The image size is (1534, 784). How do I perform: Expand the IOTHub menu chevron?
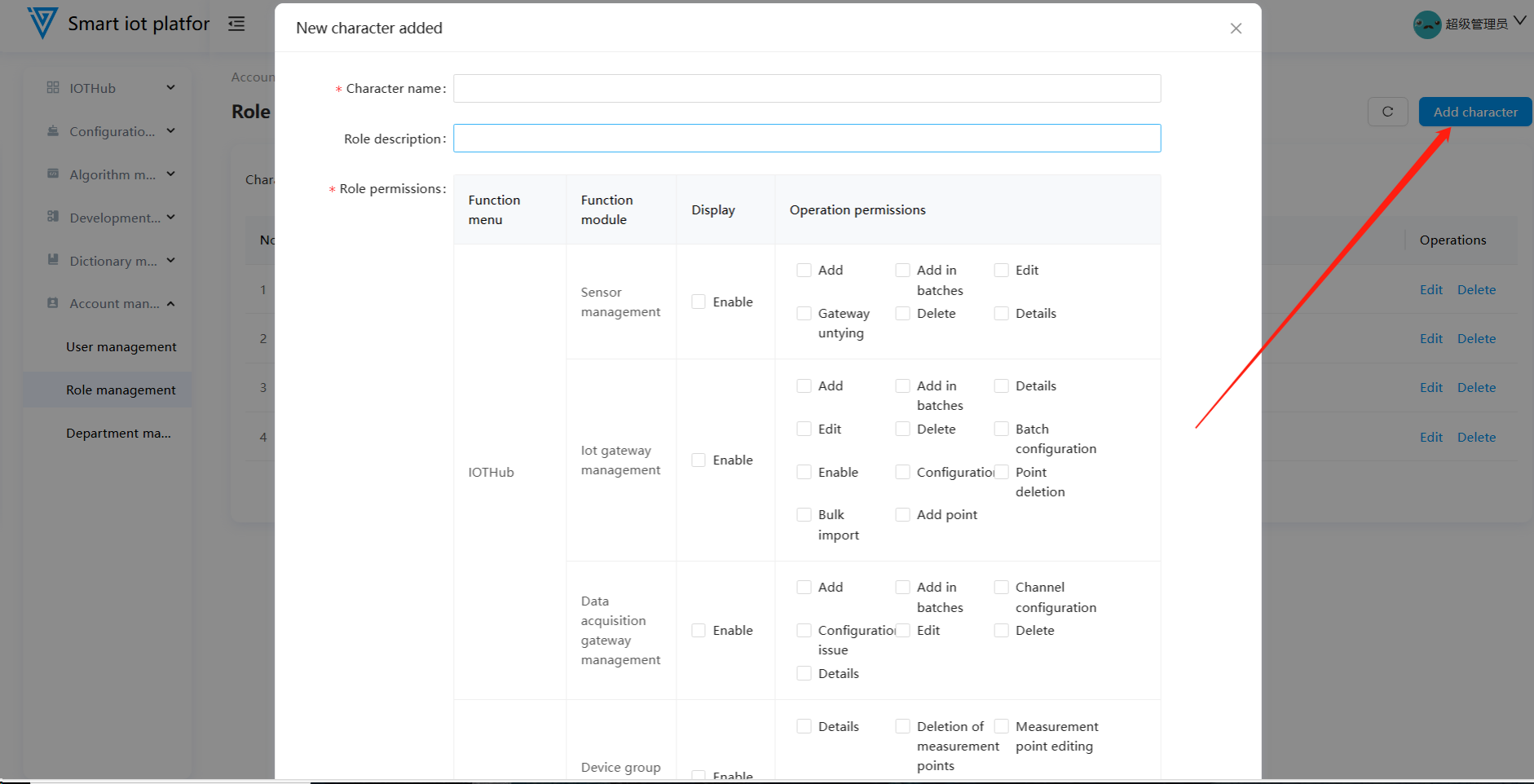point(170,87)
